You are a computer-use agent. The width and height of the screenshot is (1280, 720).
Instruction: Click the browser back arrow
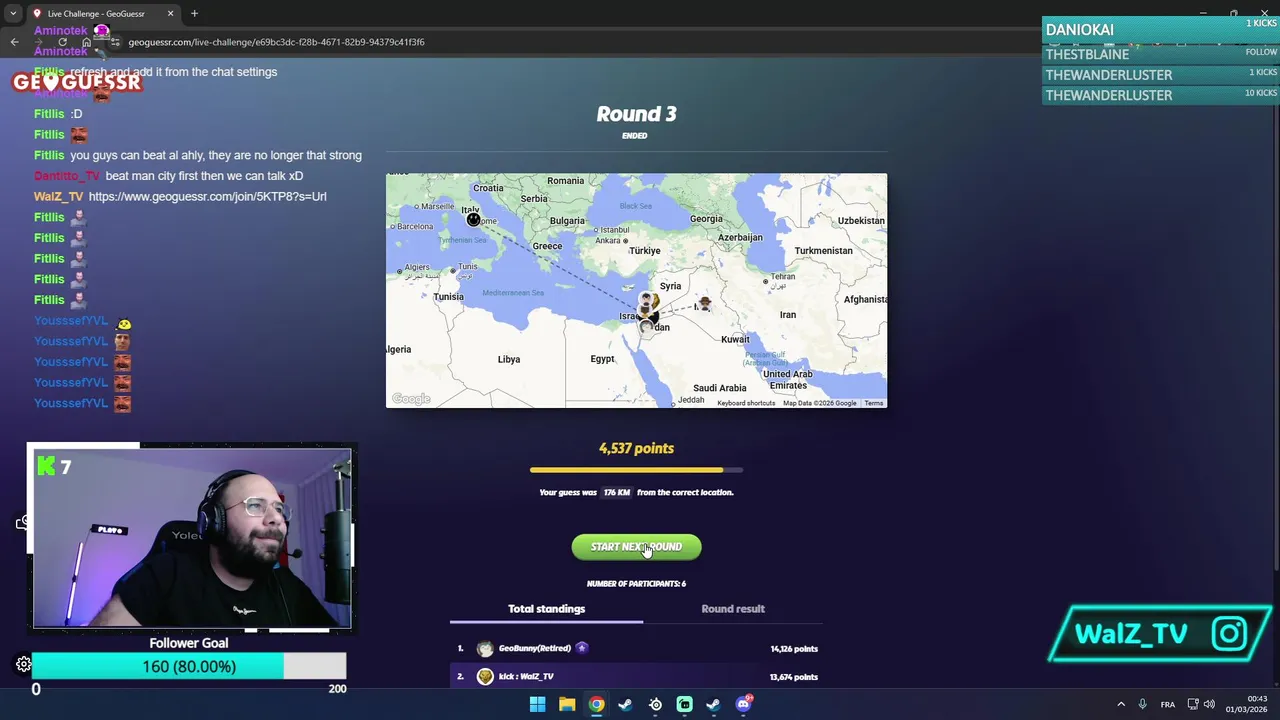14,42
